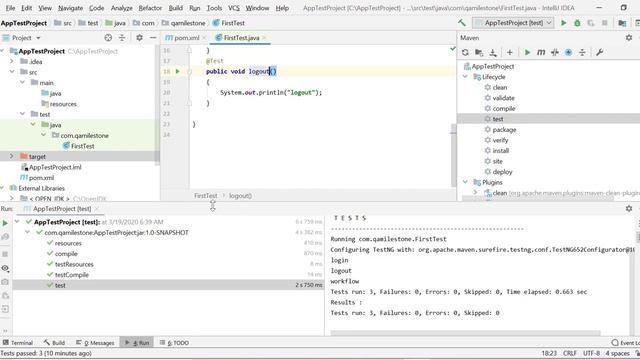Open the Terminal tool window
Image resolution: width=640 pixels, height=360 pixels.
(17, 342)
